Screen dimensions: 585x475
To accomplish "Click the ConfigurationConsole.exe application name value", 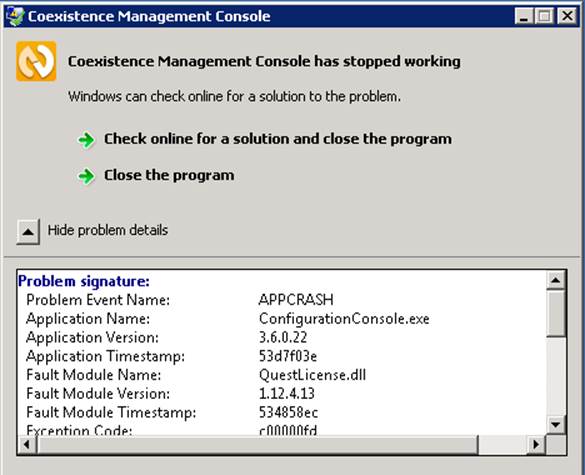I will [x=344, y=319].
